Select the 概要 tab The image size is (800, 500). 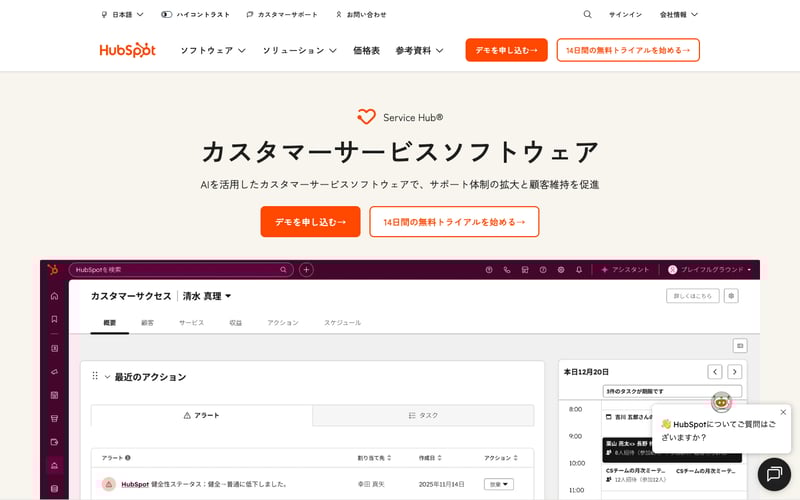[110, 322]
